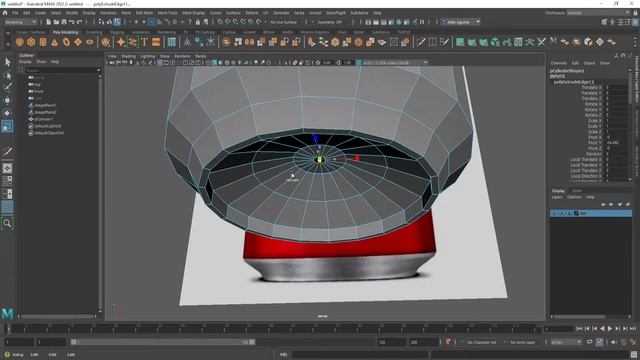Open the layer editor Options menu
Image resolution: width=640 pixels, height=360 pixels.
(574, 197)
